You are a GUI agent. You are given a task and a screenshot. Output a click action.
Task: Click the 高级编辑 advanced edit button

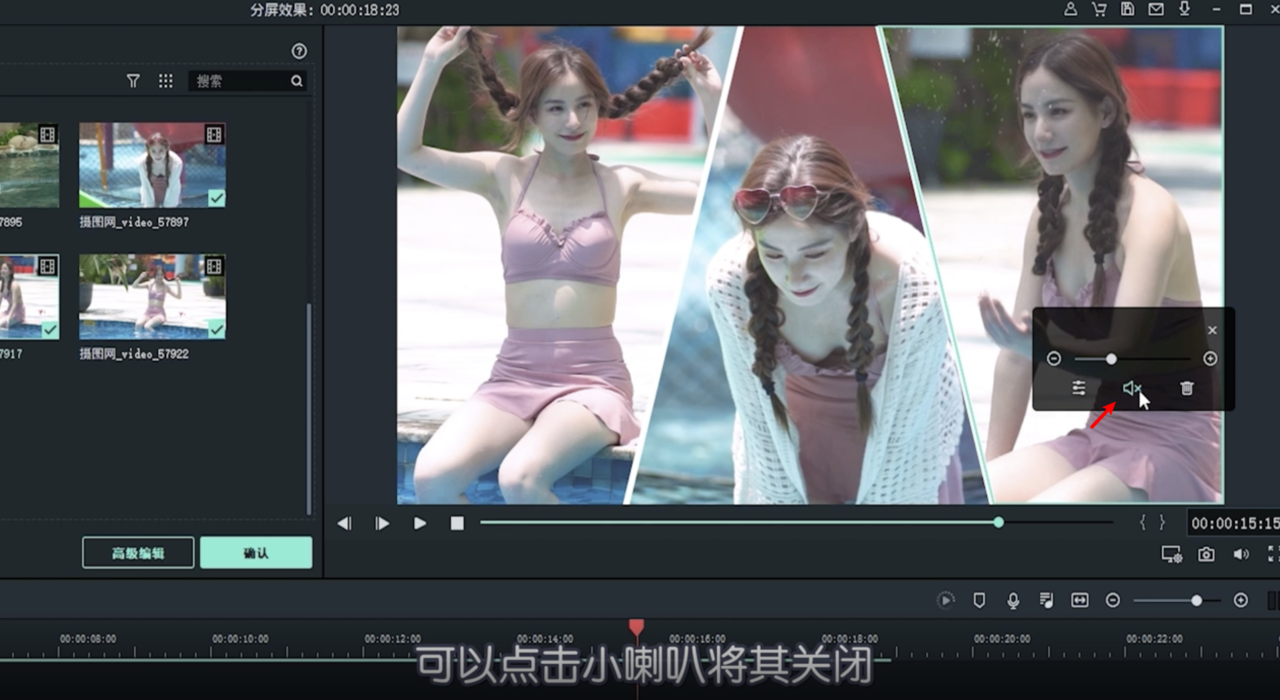pos(138,553)
